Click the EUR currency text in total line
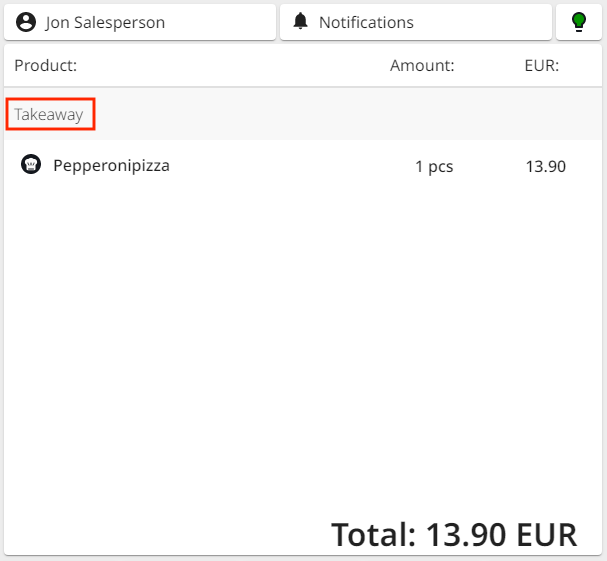The width and height of the screenshot is (607, 561). pyautogui.click(x=547, y=535)
